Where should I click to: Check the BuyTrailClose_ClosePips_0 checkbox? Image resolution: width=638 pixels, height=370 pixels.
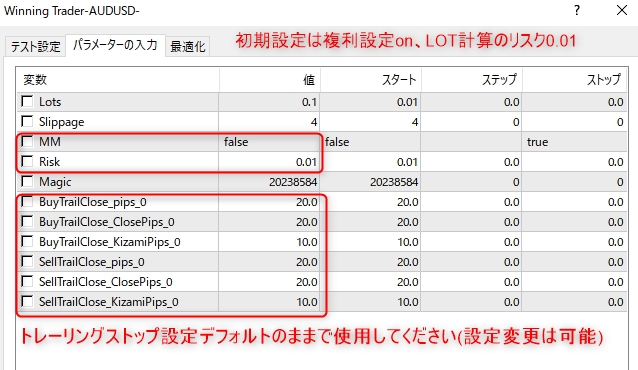pyautogui.click(x=27, y=221)
